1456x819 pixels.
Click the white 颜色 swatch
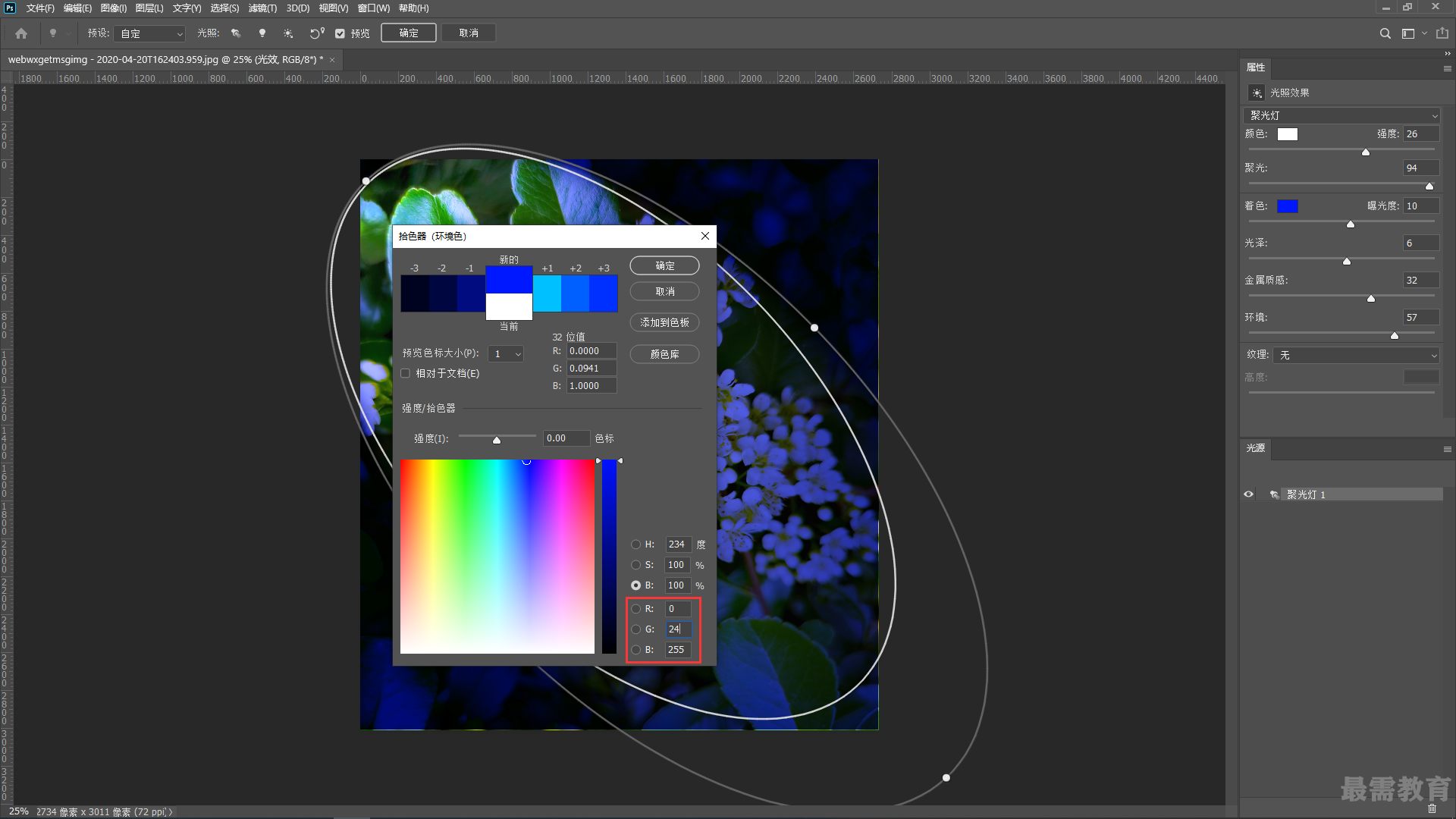tap(1288, 134)
